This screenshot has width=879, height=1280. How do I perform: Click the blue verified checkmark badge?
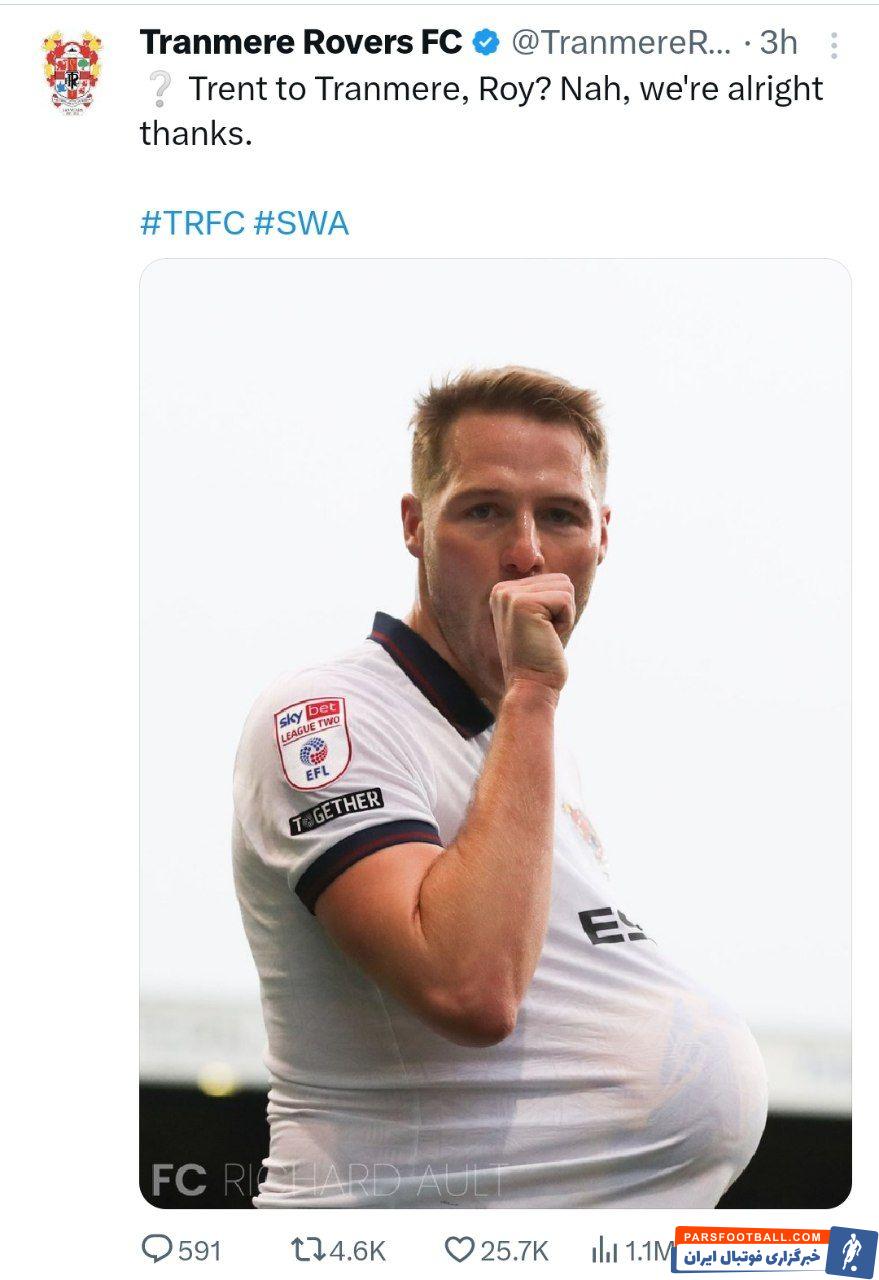487,42
